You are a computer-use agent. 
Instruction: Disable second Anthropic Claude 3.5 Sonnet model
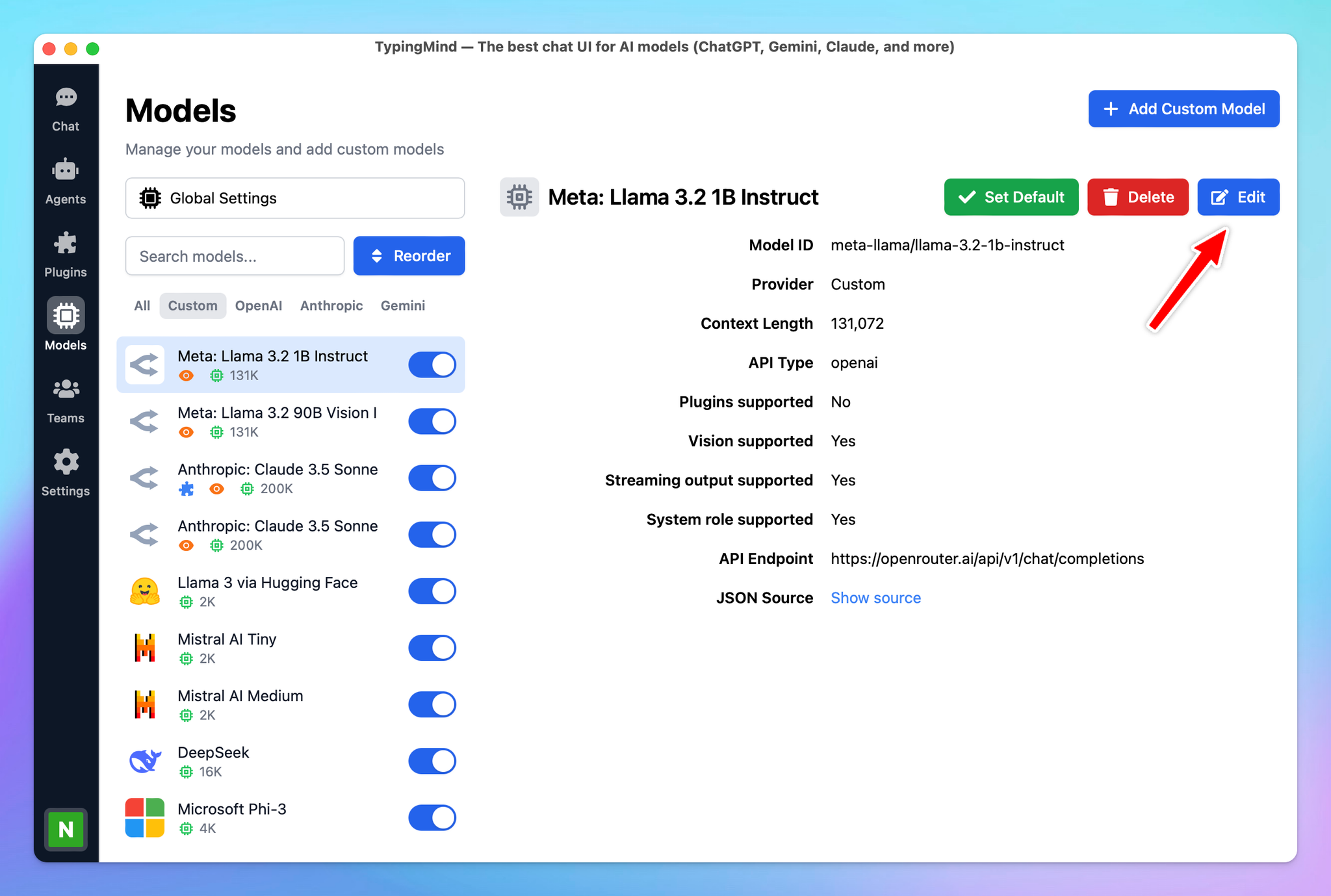tap(432, 534)
